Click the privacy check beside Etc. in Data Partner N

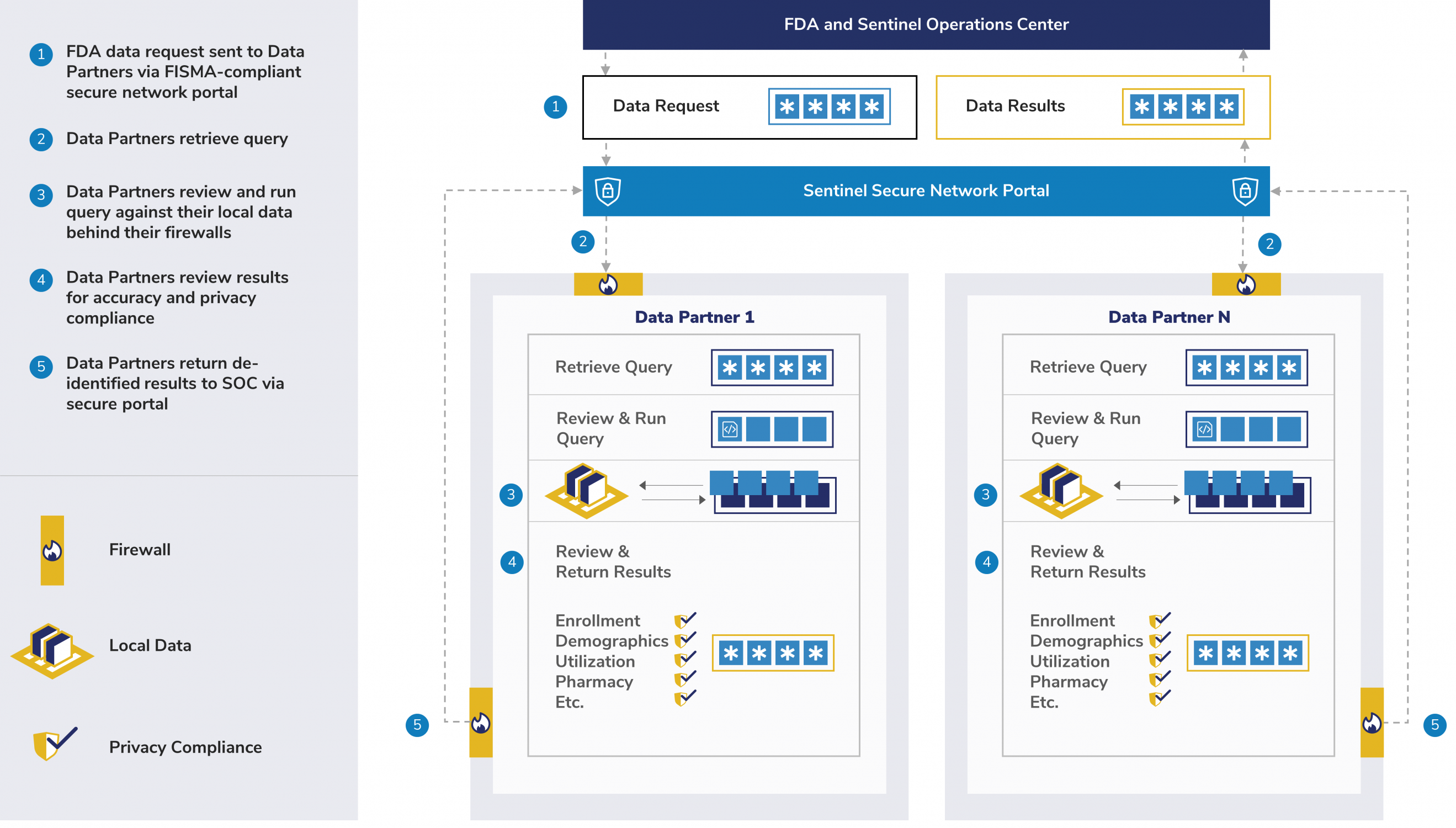[x=1159, y=698]
